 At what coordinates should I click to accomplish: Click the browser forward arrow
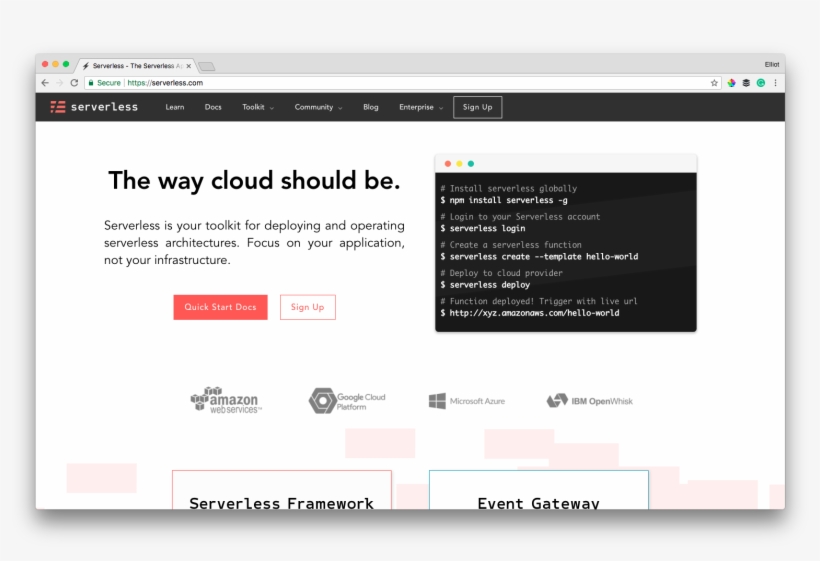tap(60, 83)
